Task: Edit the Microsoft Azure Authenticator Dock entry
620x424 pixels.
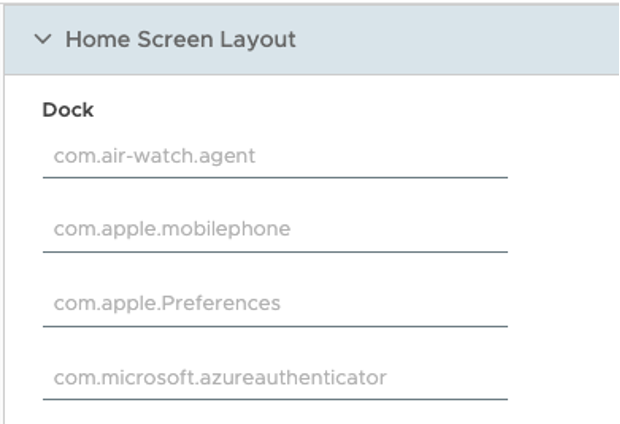Action: click(274, 378)
